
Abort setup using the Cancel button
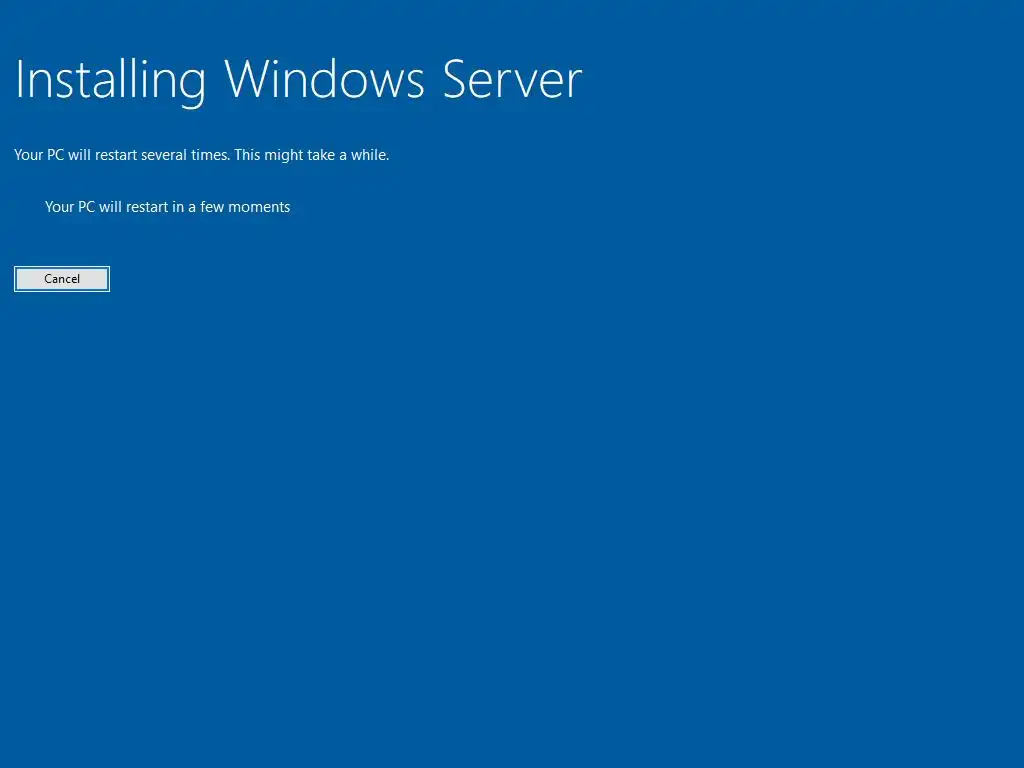62,279
